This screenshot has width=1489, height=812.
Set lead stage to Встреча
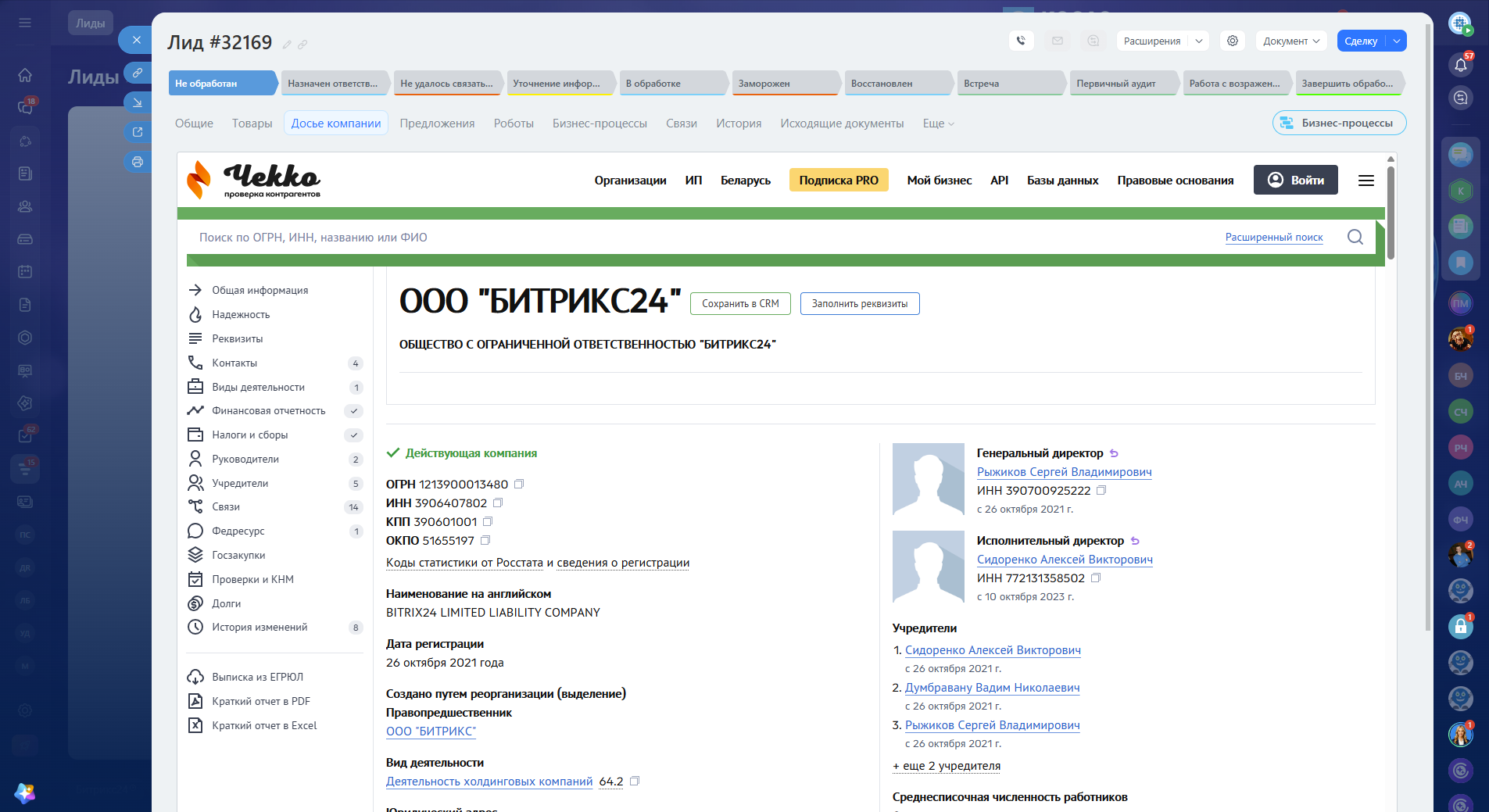point(1012,84)
